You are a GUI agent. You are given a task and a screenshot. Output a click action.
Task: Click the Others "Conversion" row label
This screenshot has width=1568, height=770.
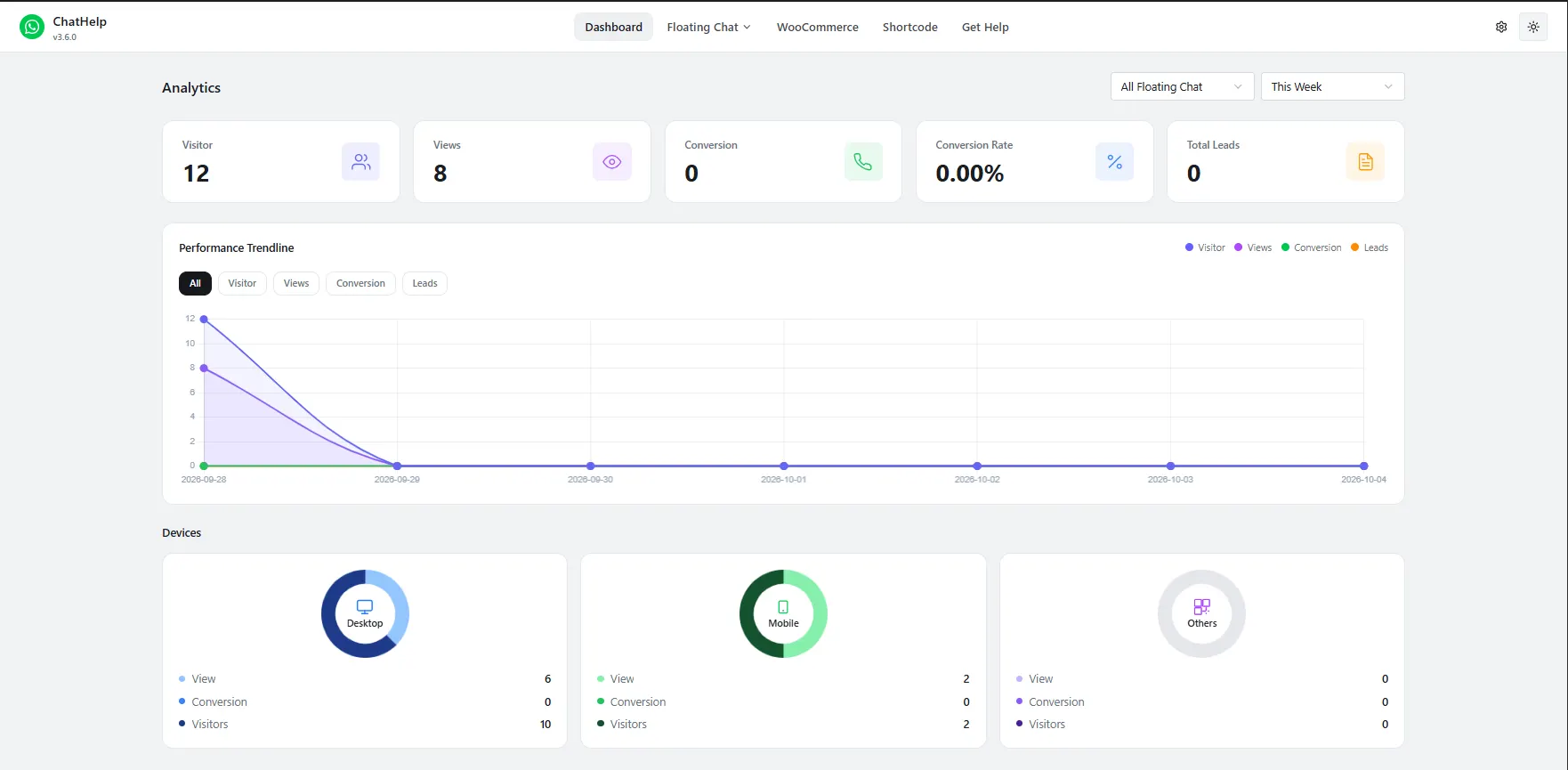pos(1056,701)
